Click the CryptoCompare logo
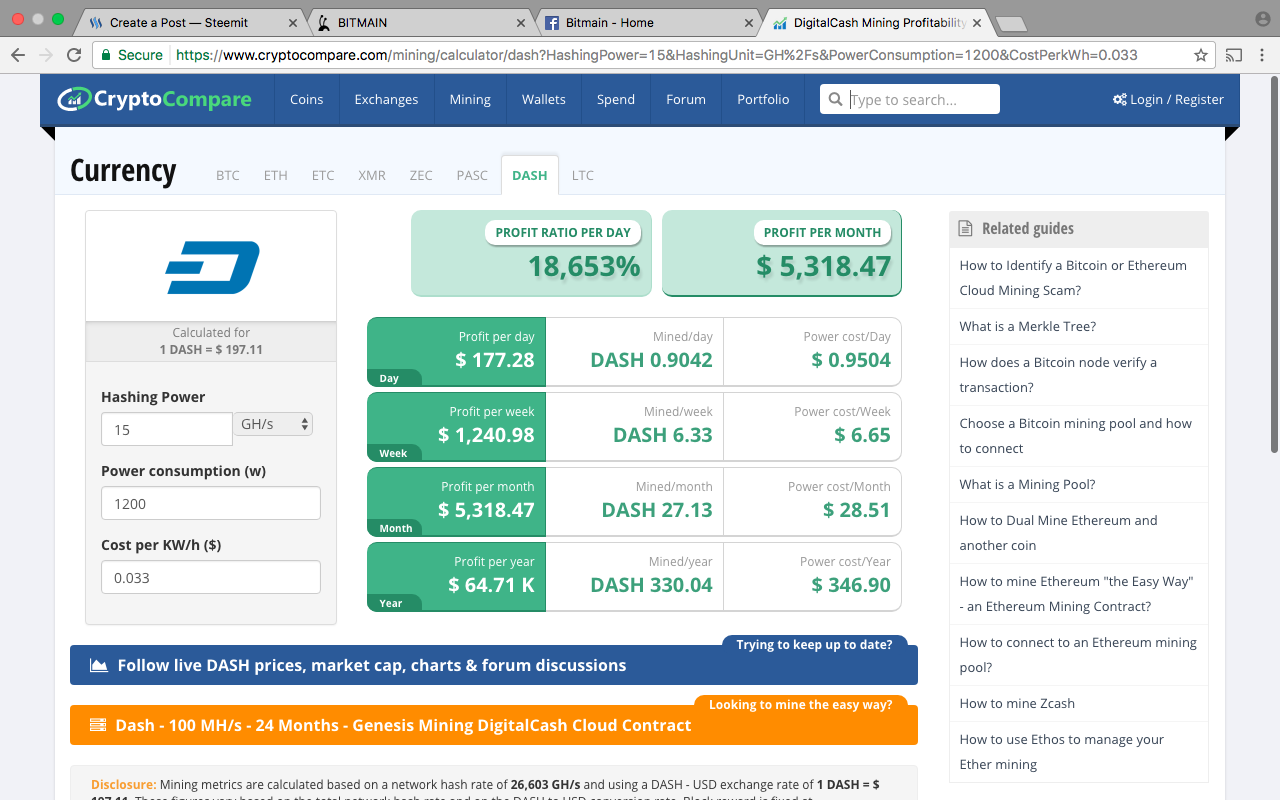Image resolution: width=1280 pixels, height=800 pixels. [x=154, y=99]
